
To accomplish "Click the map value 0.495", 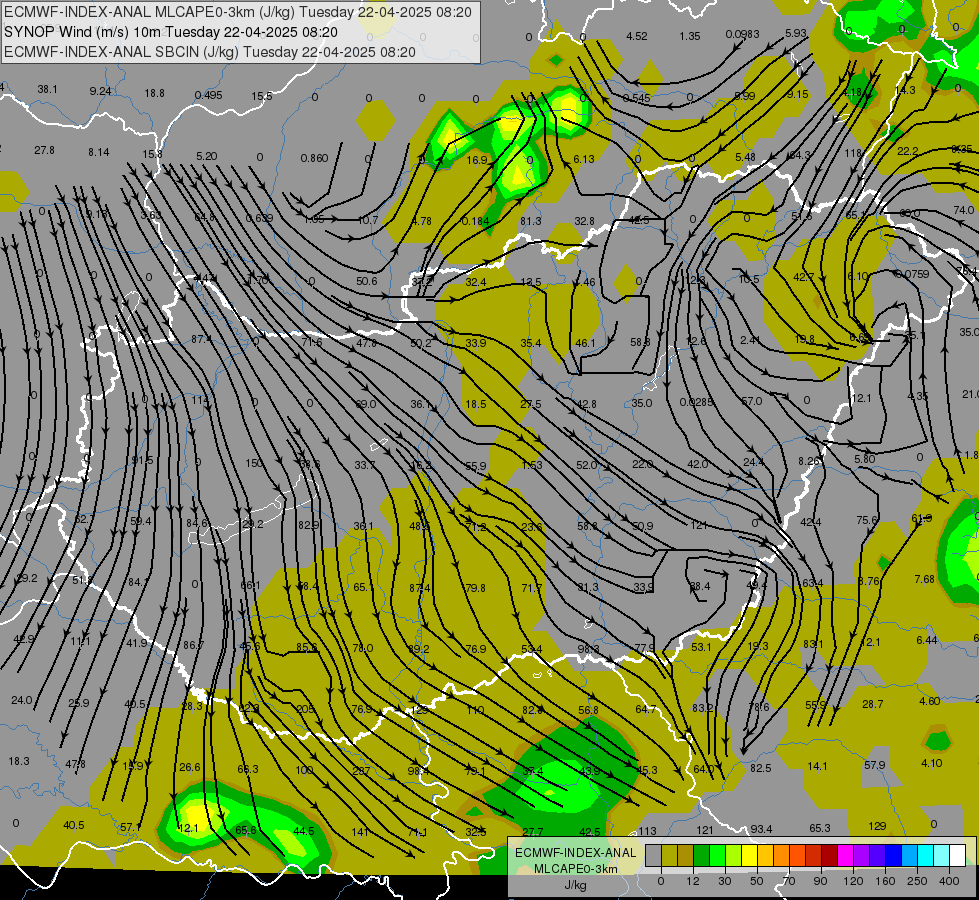I will pyautogui.click(x=209, y=95).
